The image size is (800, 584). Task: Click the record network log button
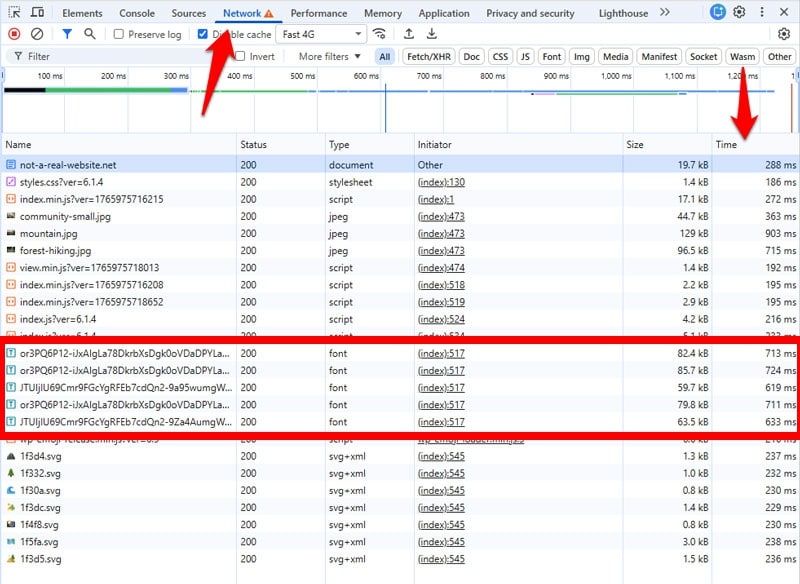pos(12,33)
